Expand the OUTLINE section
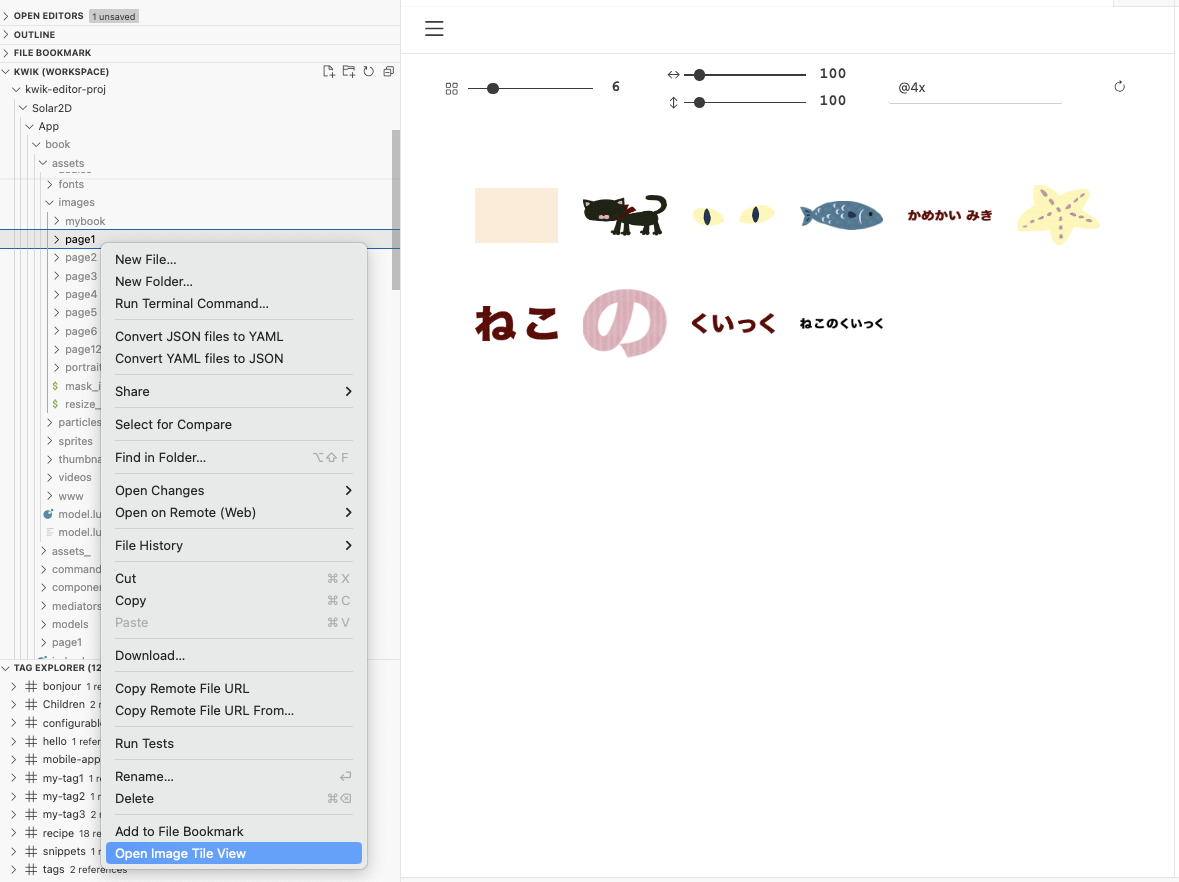The width and height of the screenshot is (1179, 882). (x=34, y=35)
